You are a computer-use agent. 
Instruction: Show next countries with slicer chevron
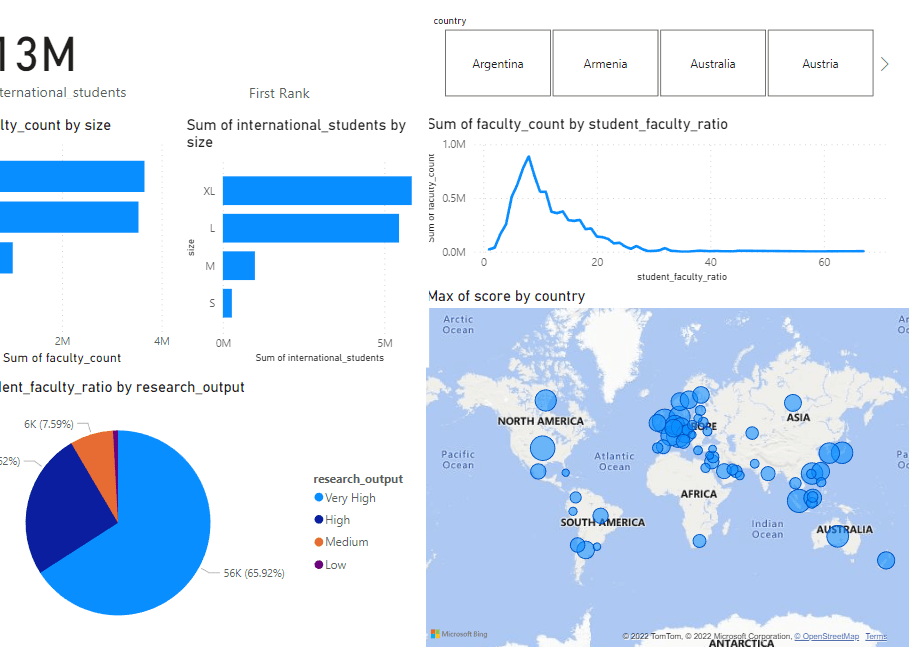tap(884, 64)
